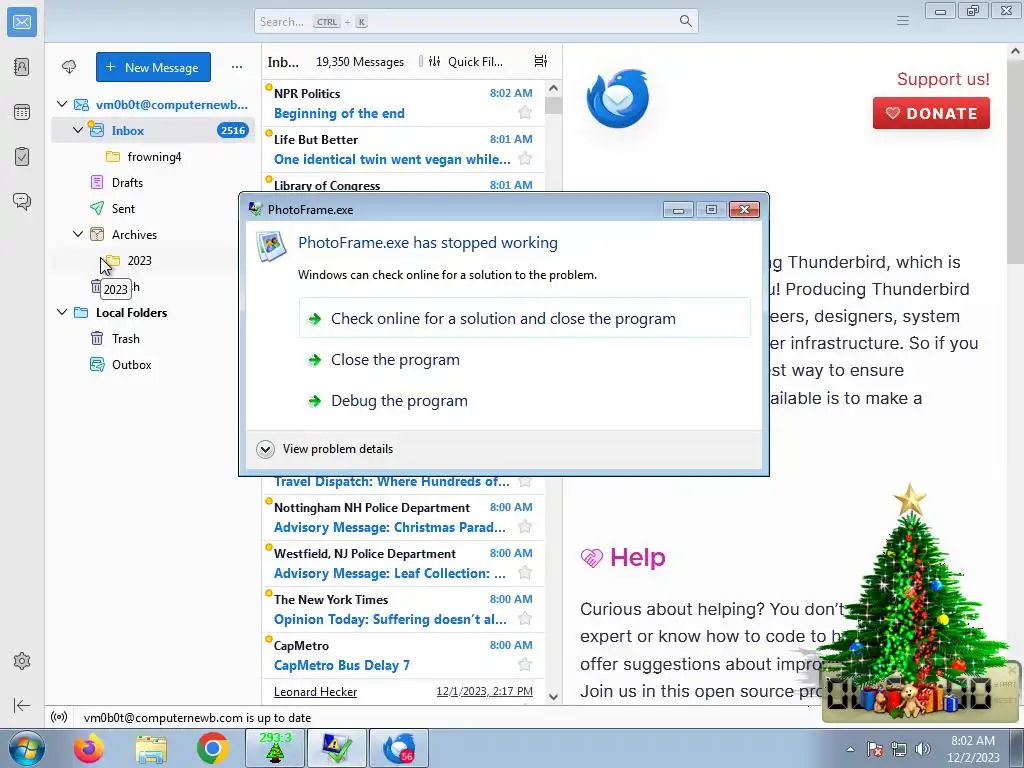Click the Thunderbird logo on the start page
The width and height of the screenshot is (1024, 768).
point(617,99)
